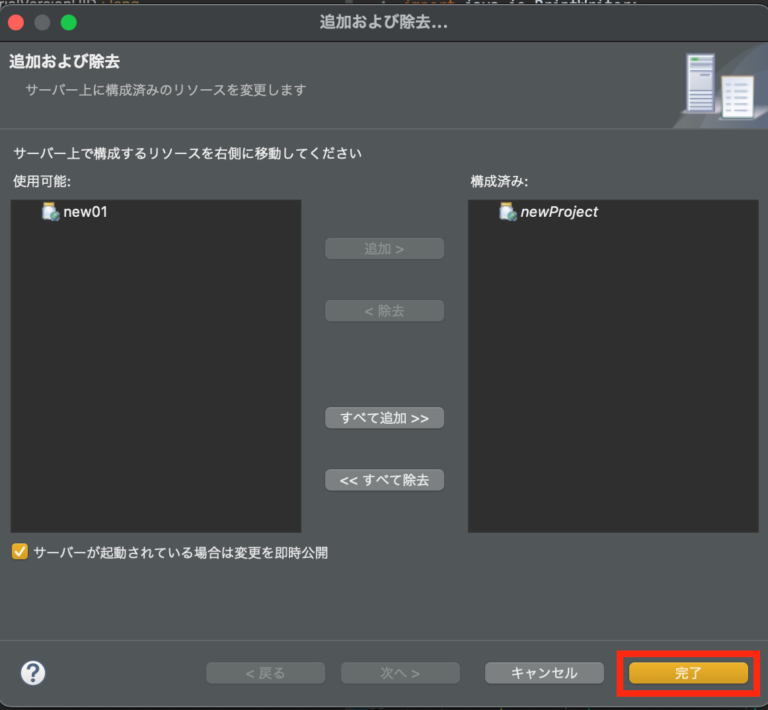Click the < 除去 button
The height and width of the screenshot is (710, 768).
pyautogui.click(x=384, y=310)
